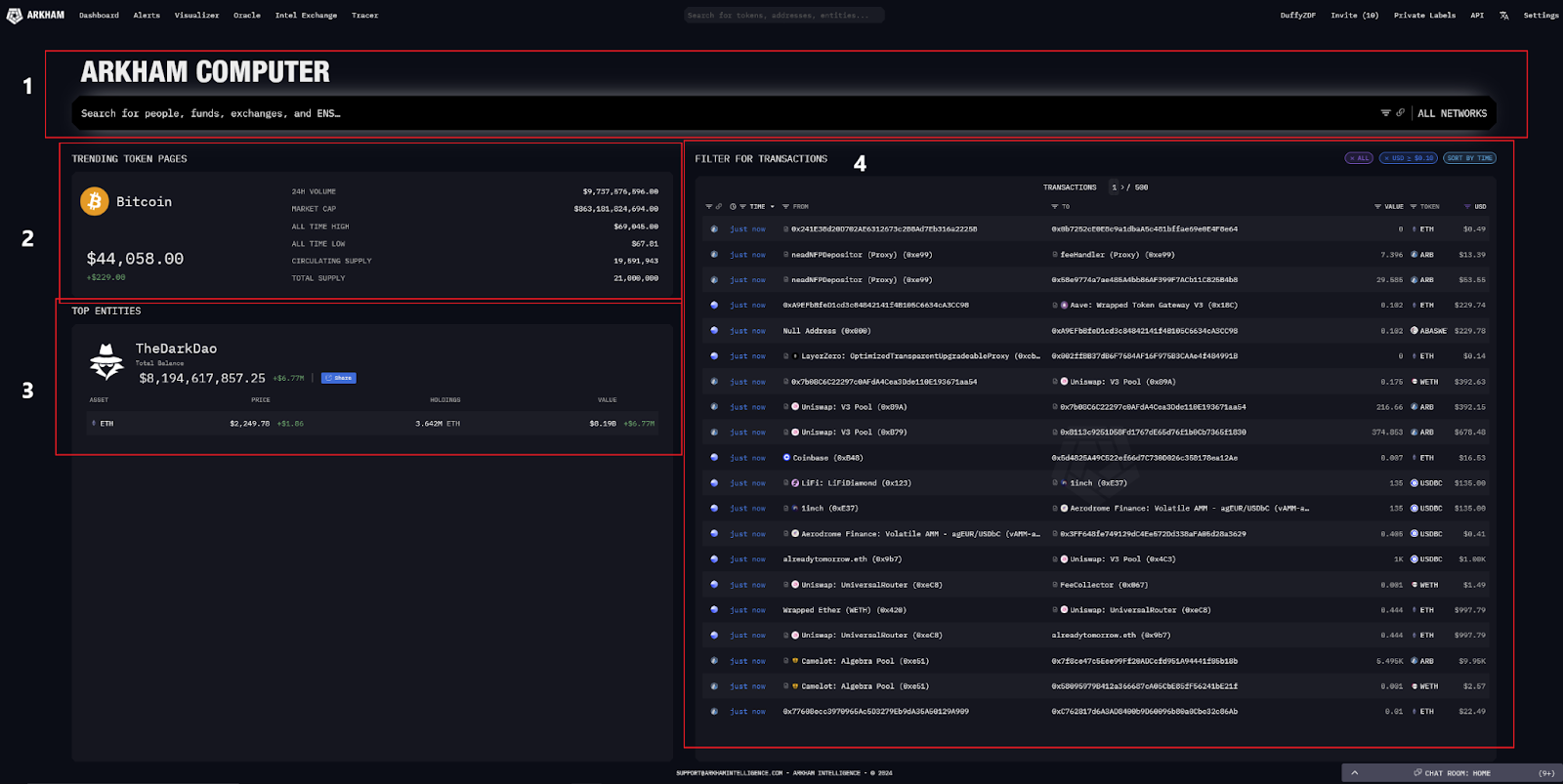Open Settings in the top bar
1563x784 pixels.
(x=1541, y=16)
